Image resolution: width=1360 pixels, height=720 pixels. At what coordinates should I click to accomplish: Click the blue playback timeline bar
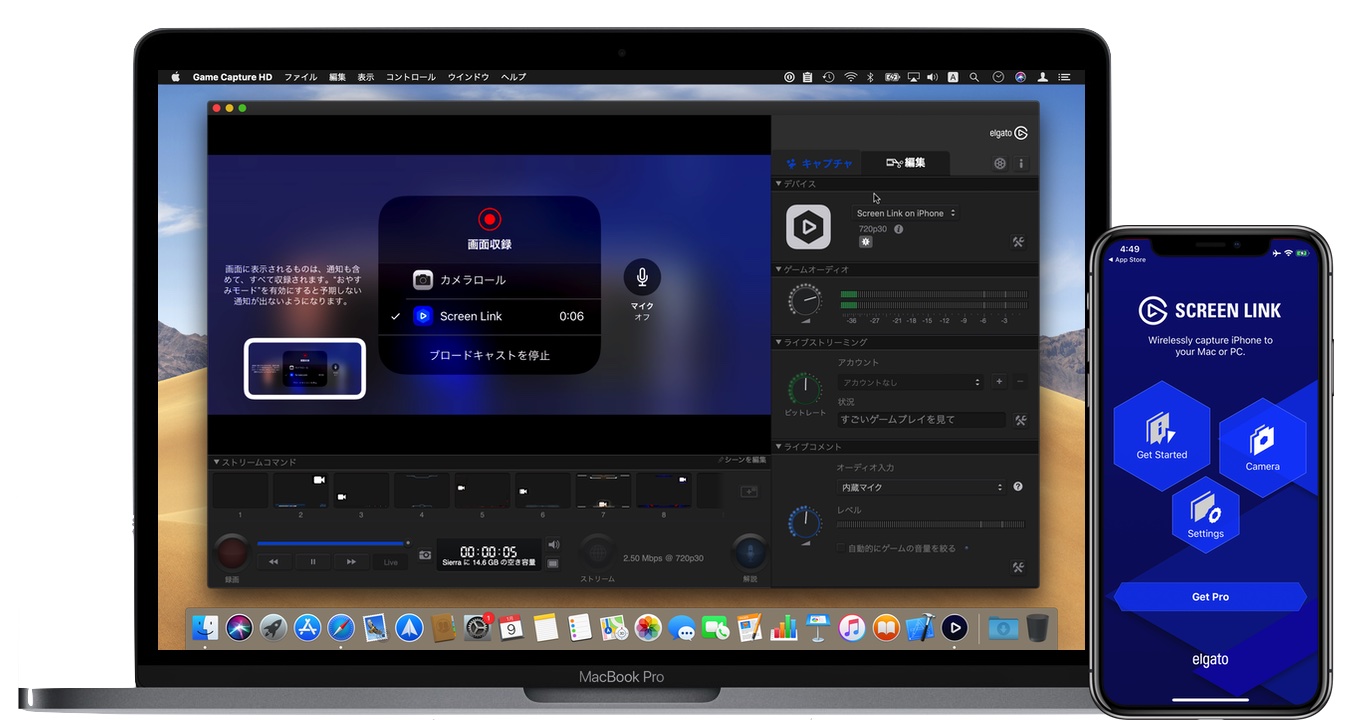331,544
